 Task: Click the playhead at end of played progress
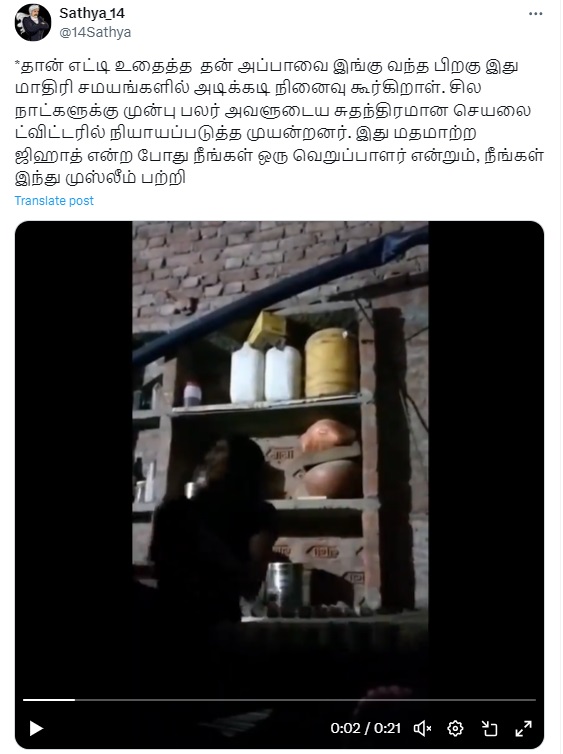(x=75, y=700)
